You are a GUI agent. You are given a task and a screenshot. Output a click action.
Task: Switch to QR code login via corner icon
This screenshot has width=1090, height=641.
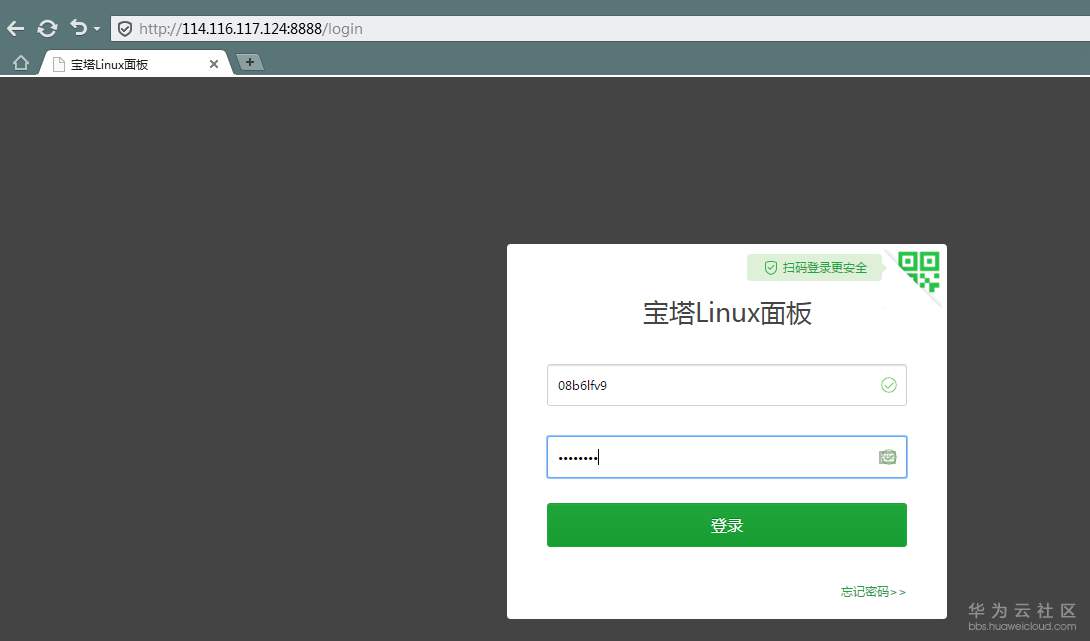pos(919,271)
